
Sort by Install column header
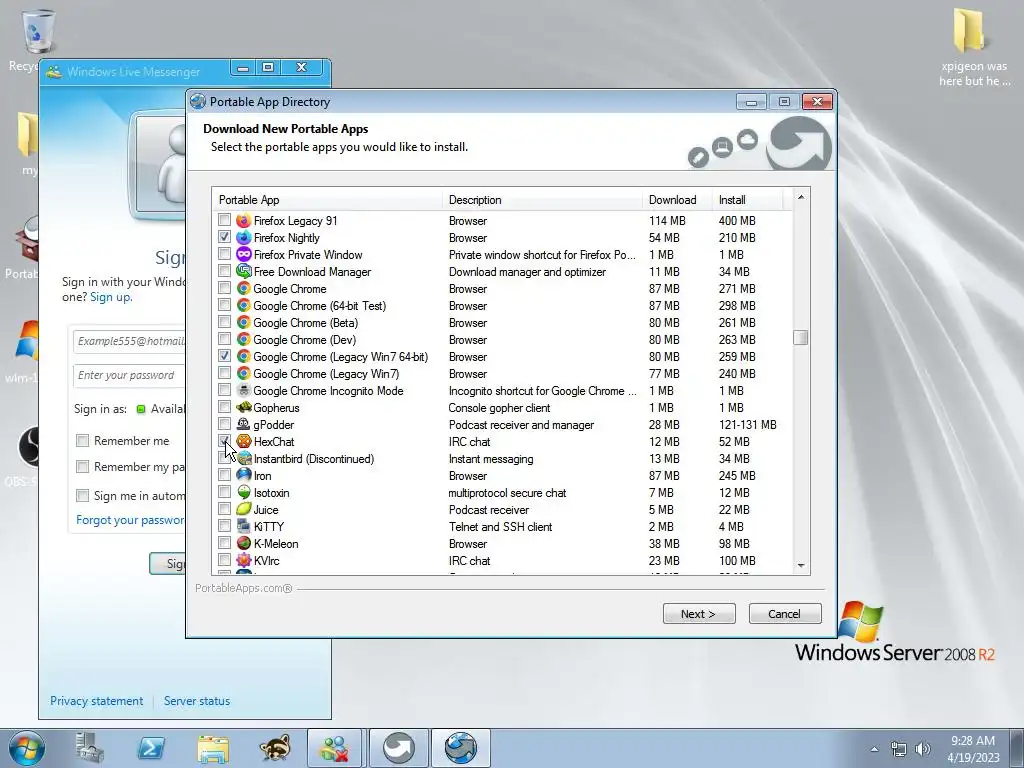pos(747,200)
